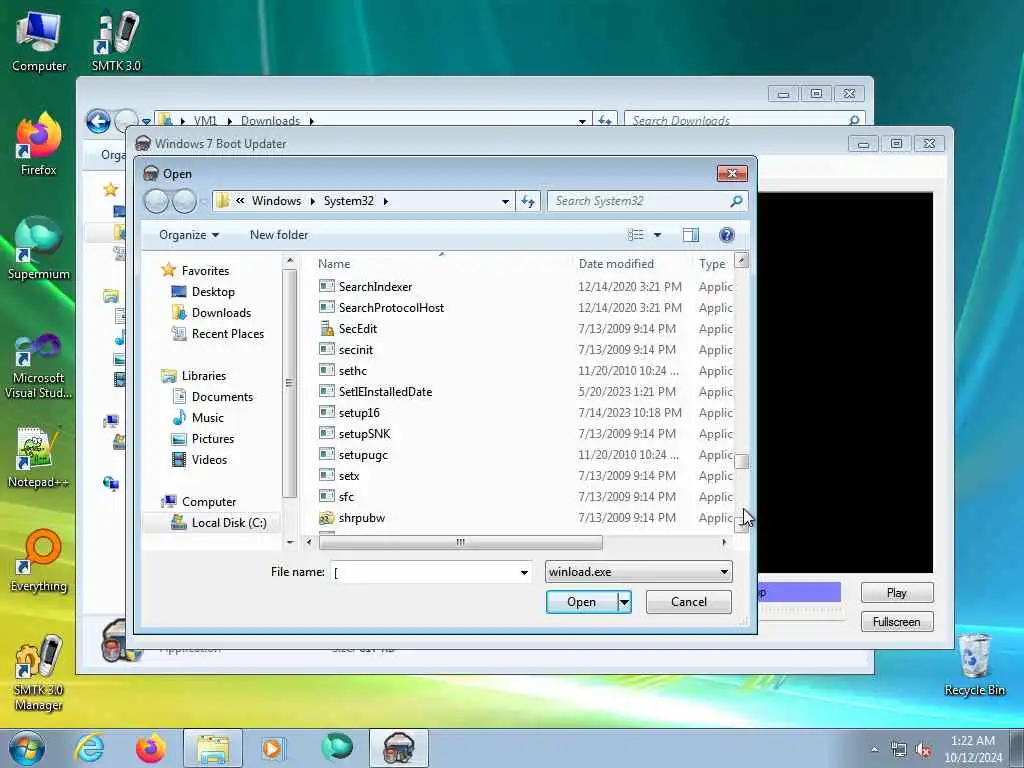Expand the File name dropdown arrow

click(524, 573)
